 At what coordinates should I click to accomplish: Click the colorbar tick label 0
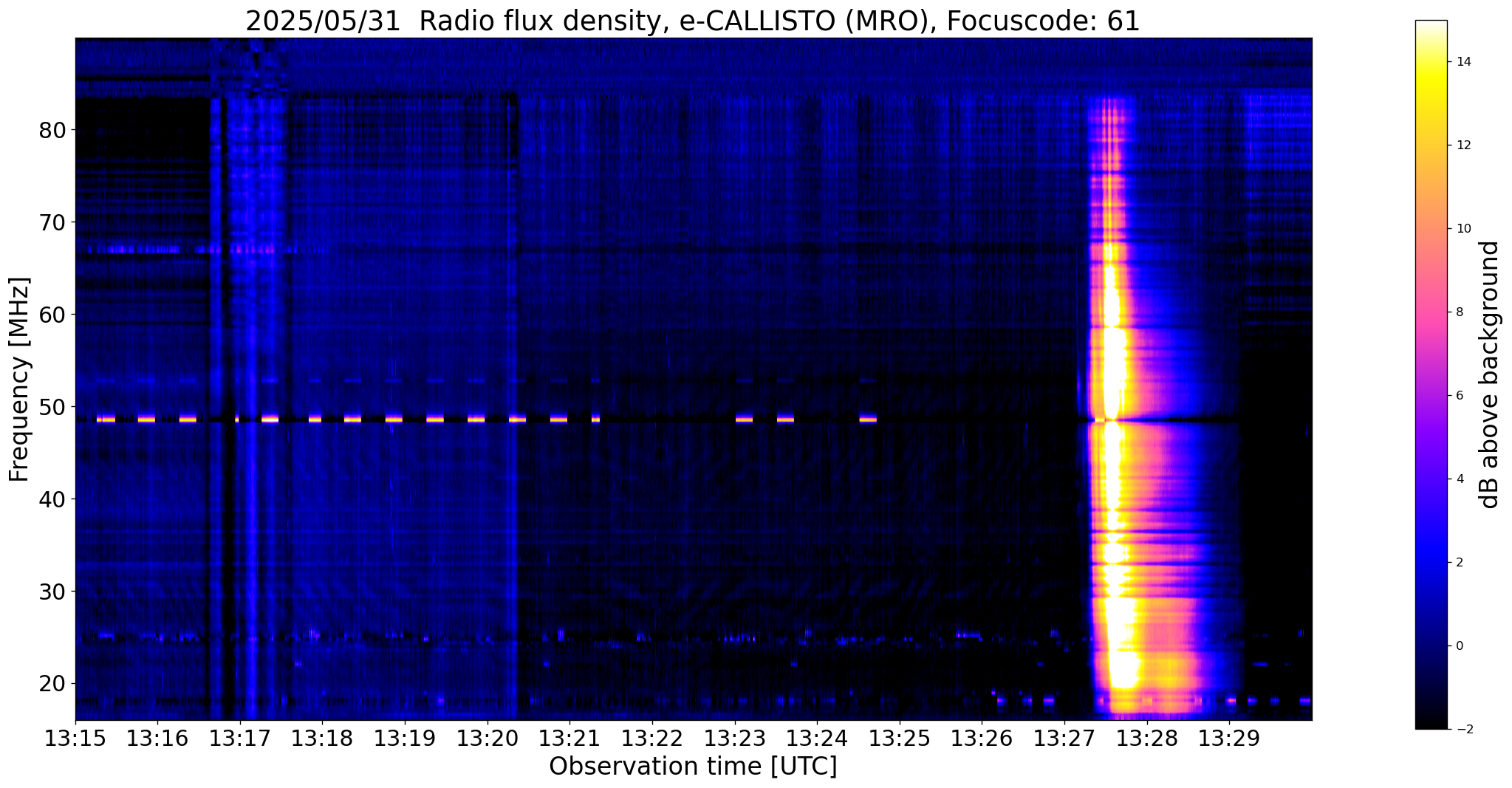click(x=1459, y=646)
